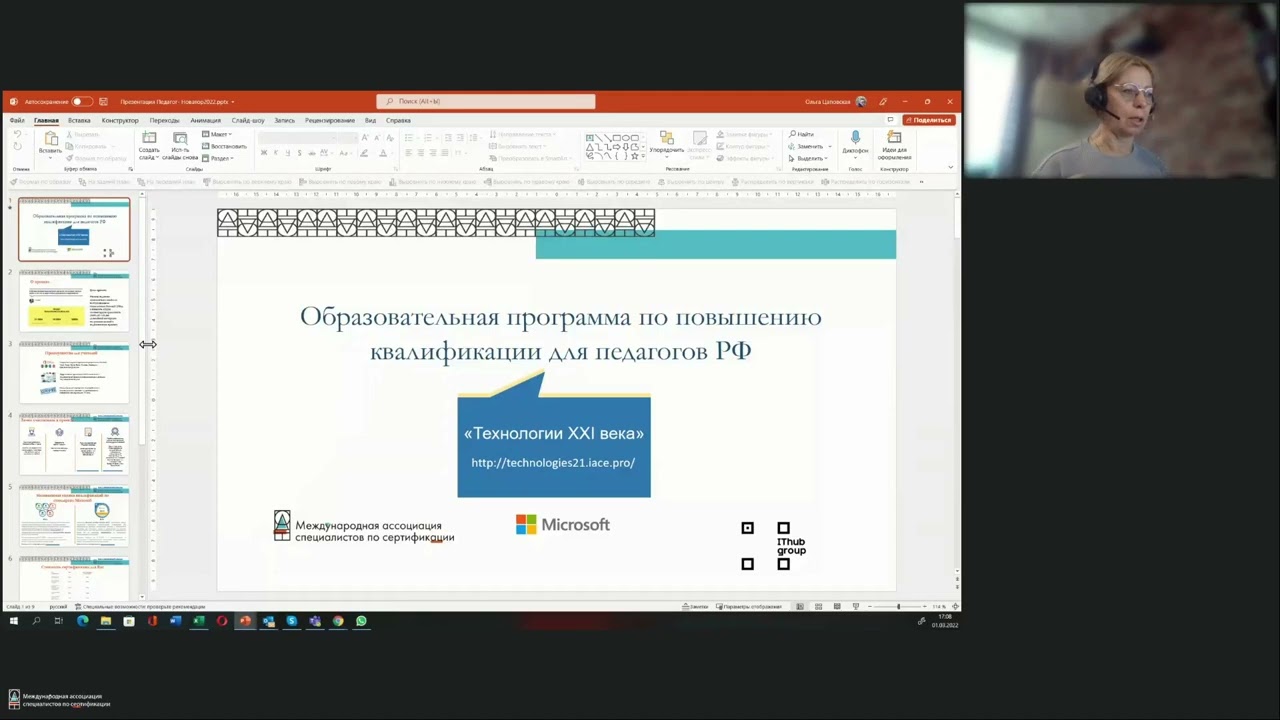
Task: Click into the Поиск search box
Action: (486, 101)
